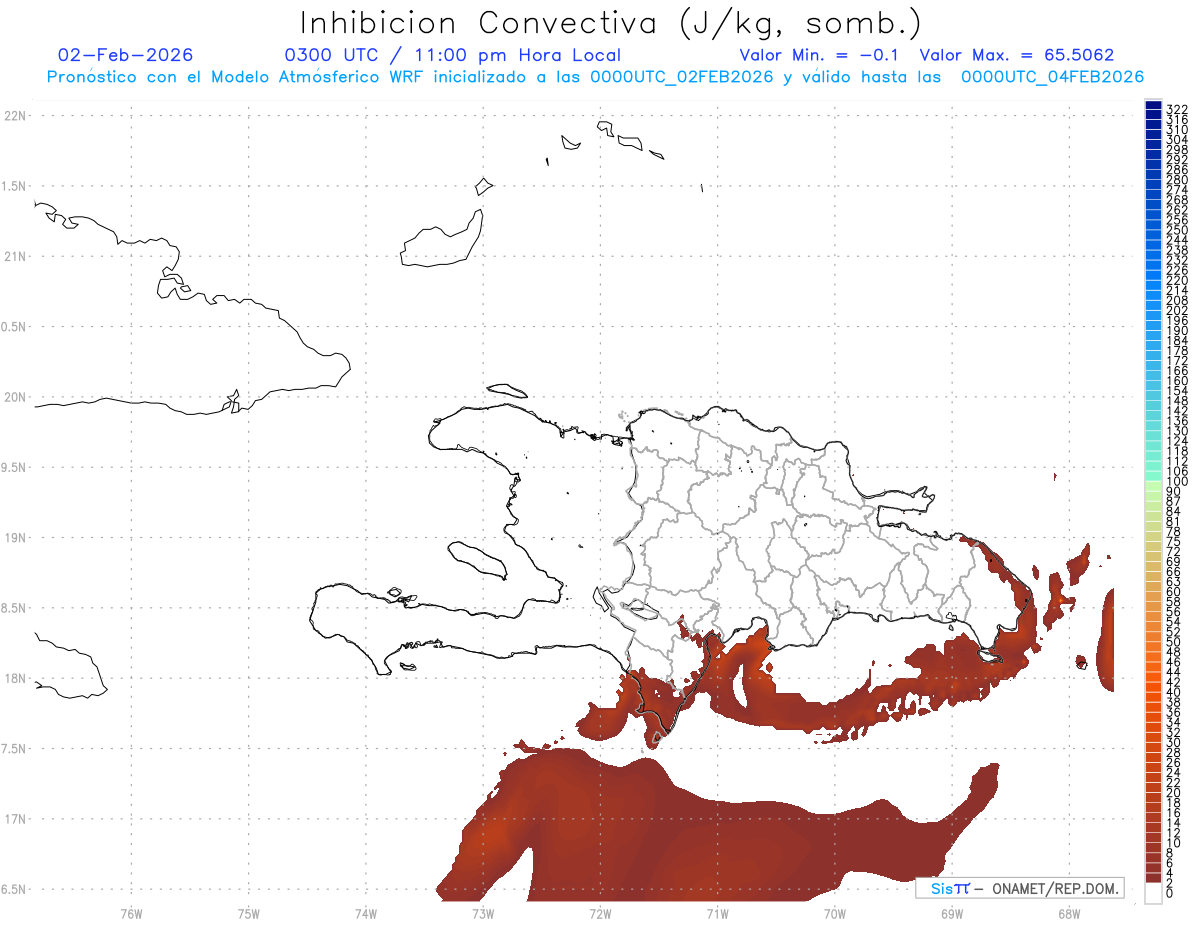Click the '73W' longitude label
Image resolution: width=1200 pixels, height=927 pixels.
pos(483,912)
